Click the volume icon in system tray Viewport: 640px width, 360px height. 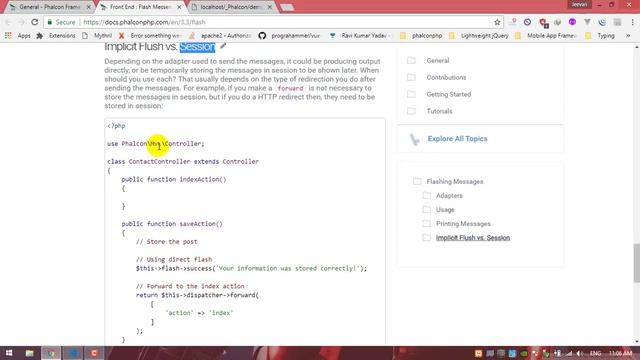pyautogui.click(x=579, y=353)
